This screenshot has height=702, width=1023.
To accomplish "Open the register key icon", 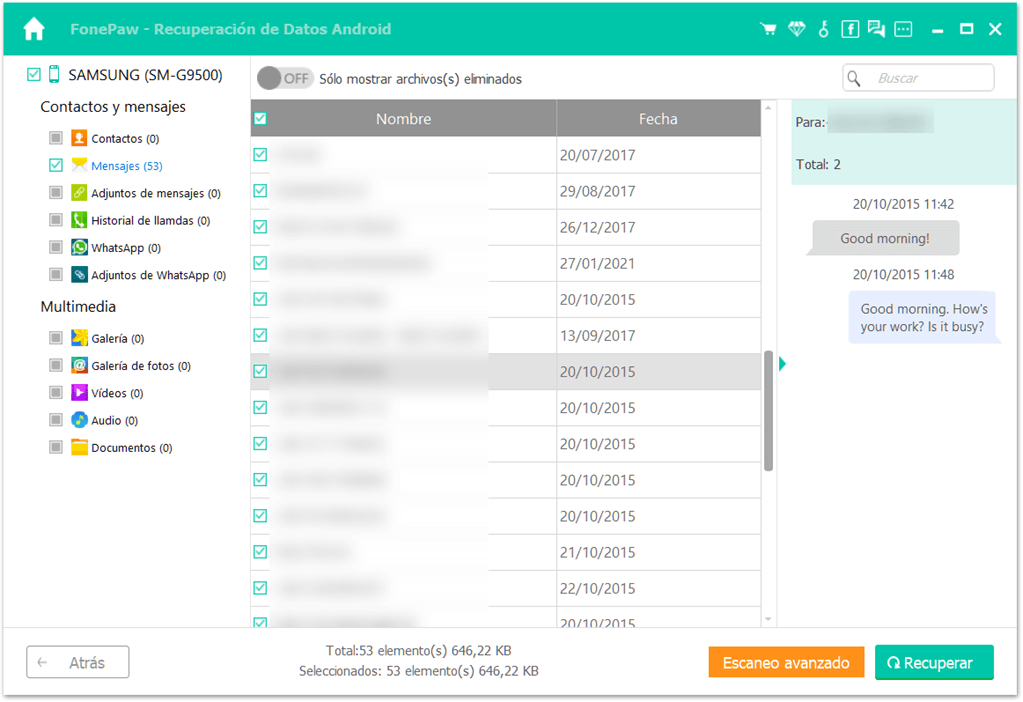I will [x=823, y=29].
